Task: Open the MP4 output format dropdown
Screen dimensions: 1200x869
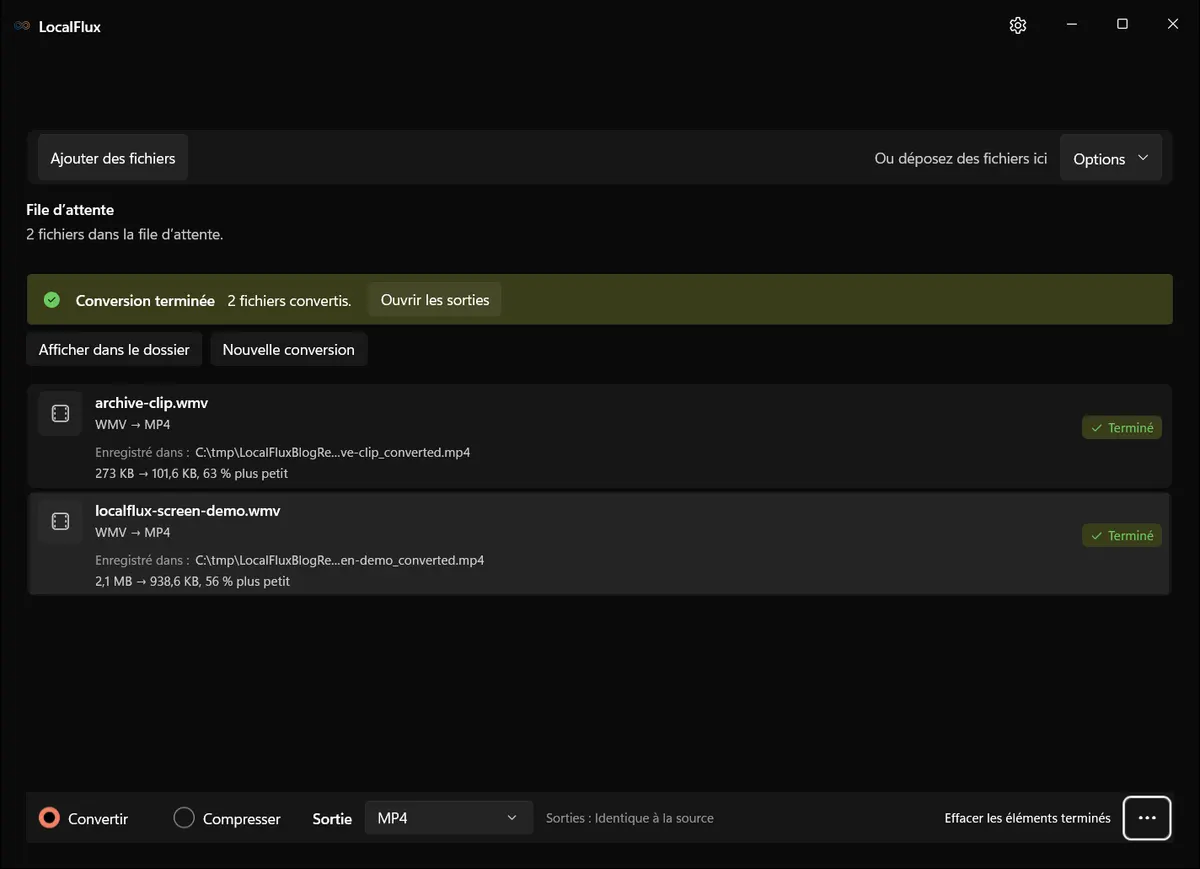Action: point(448,818)
